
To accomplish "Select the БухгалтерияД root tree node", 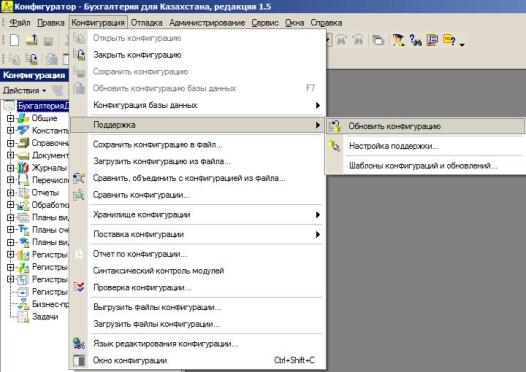I will click(43, 106).
